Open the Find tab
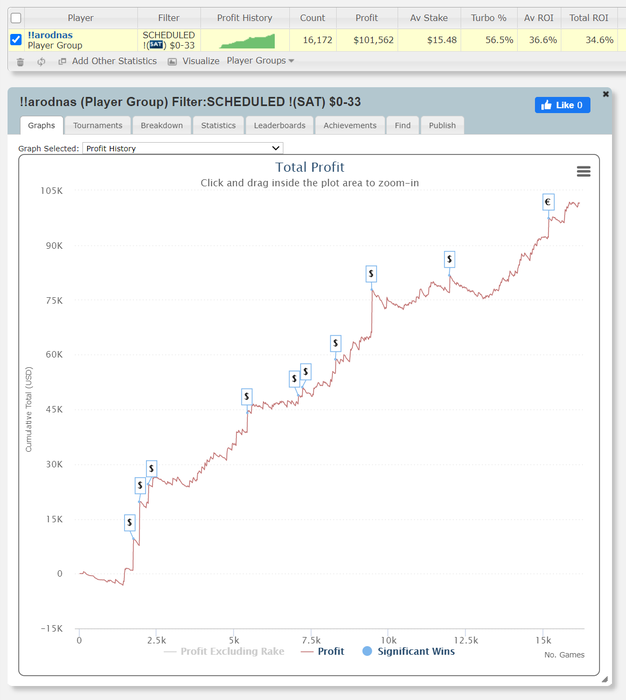This screenshot has width=626, height=700. 402,125
